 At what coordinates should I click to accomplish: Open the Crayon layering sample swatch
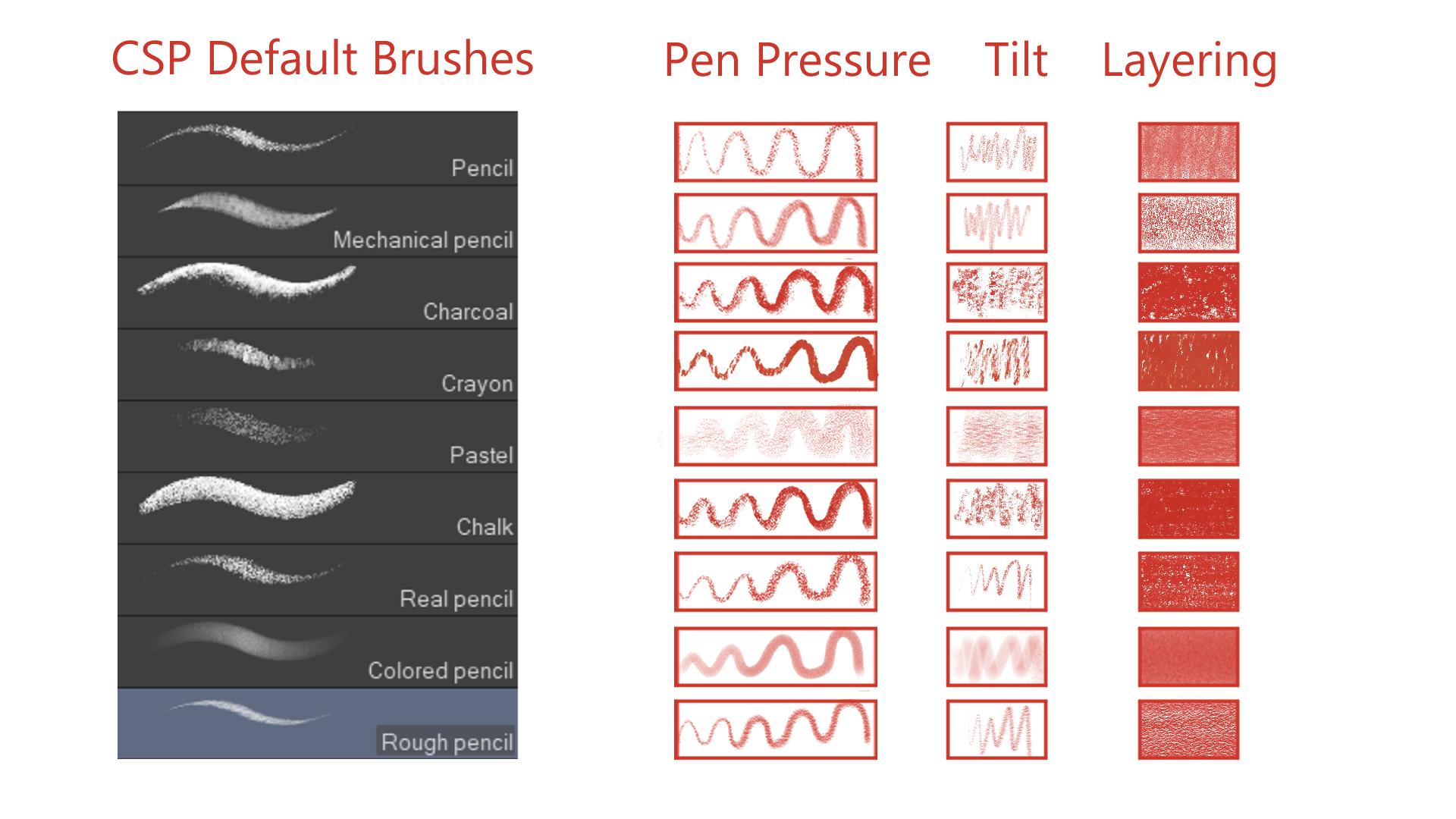point(1188,361)
